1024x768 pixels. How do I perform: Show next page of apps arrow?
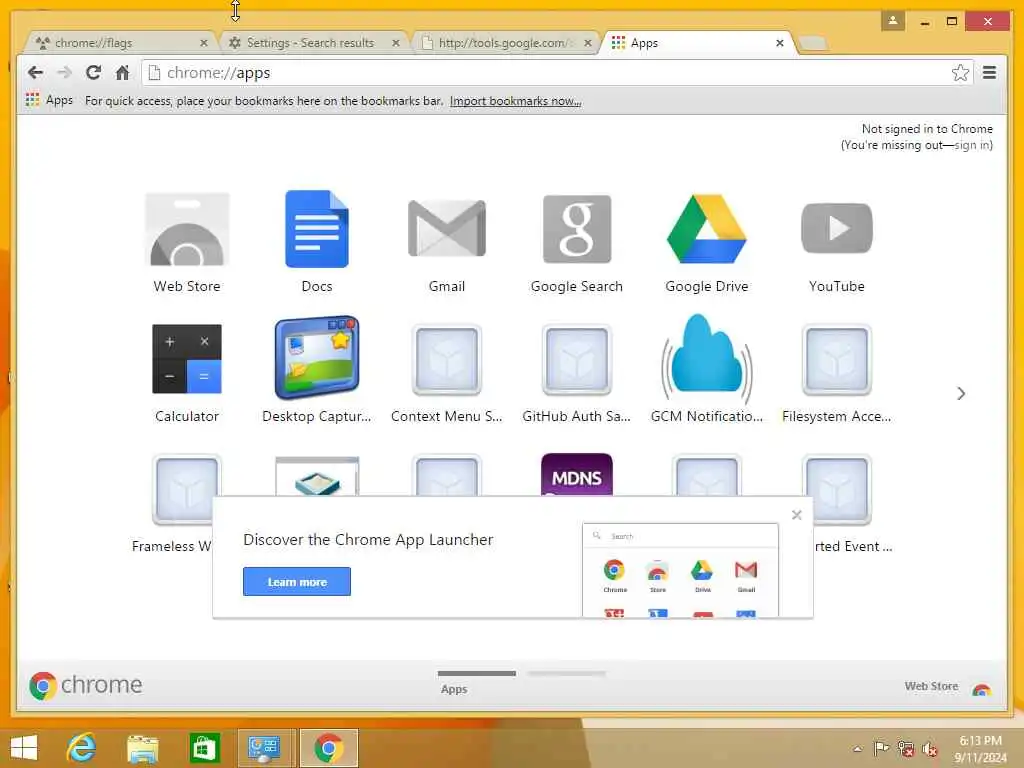coord(961,393)
